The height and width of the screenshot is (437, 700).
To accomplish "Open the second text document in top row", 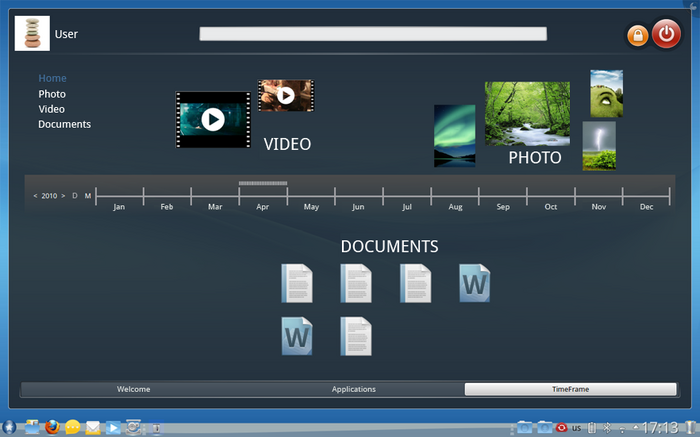I will [x=356, y=283].
